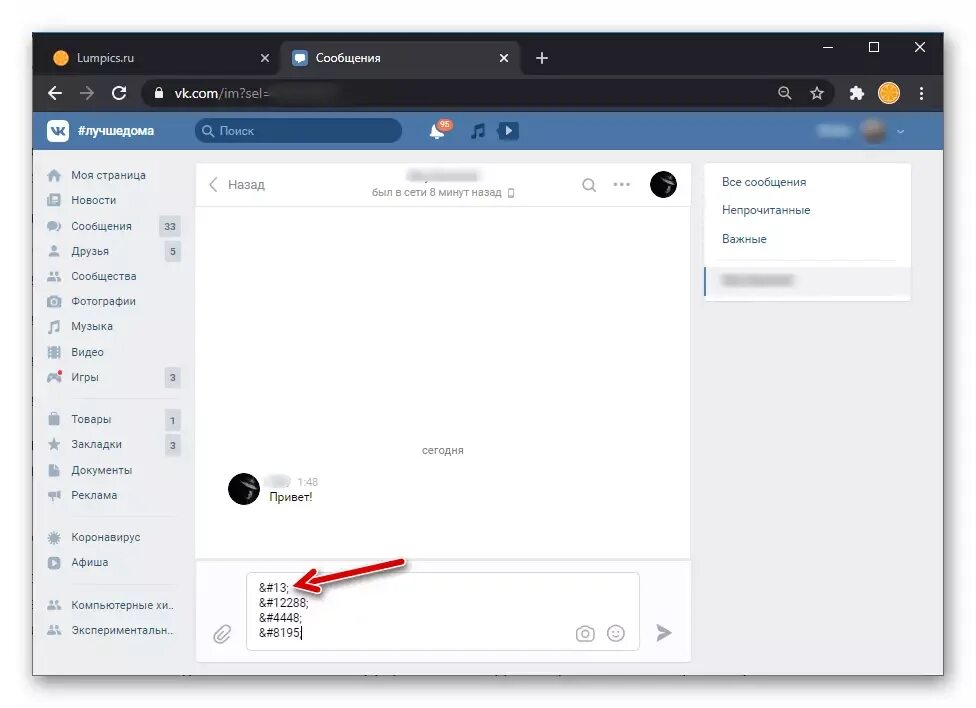This screenshot has width=976, height=708.
Task: Click the #лучшедома header label
Action: tap(116, 131)
